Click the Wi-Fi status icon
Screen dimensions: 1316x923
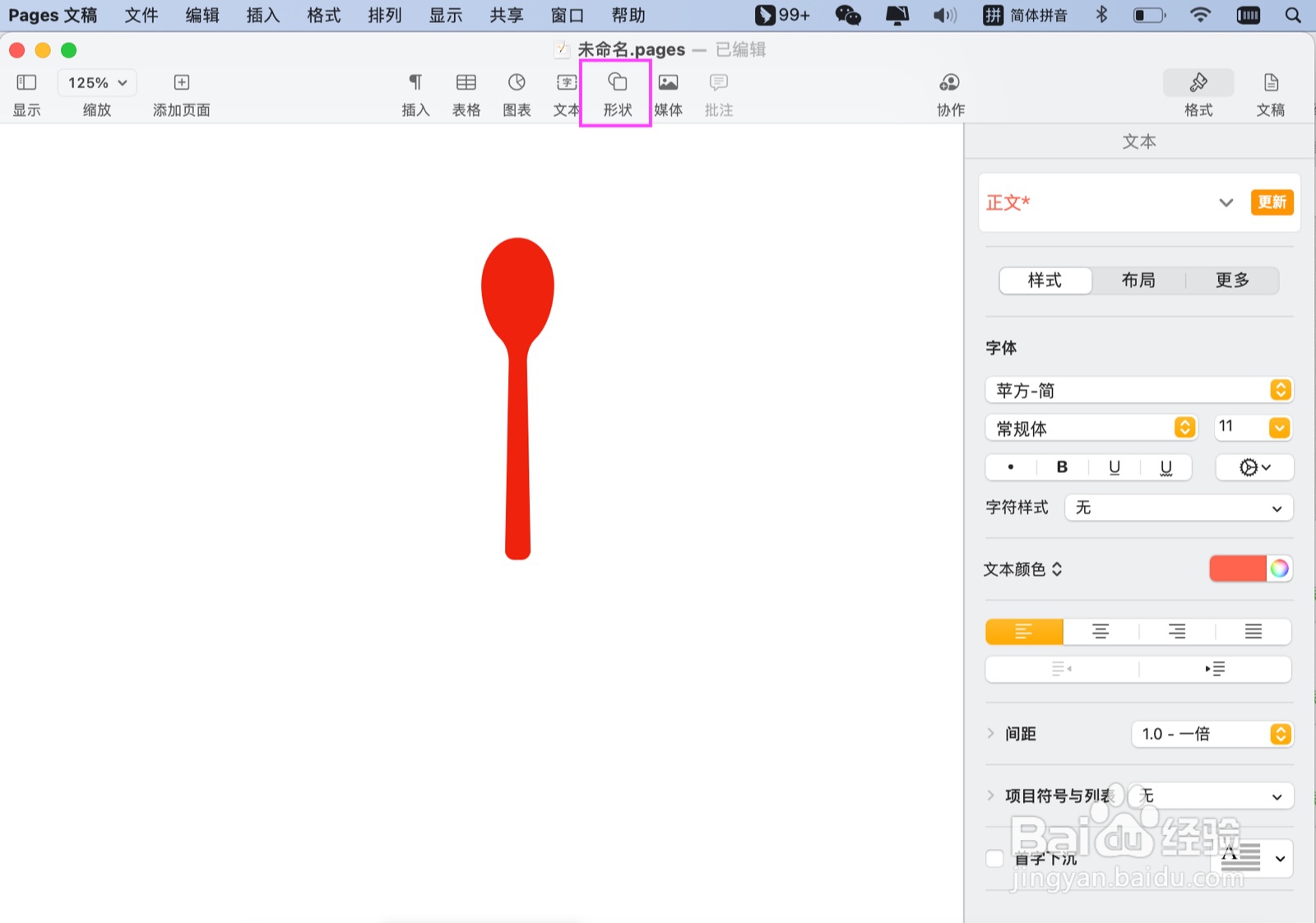tap(1200, 15)
